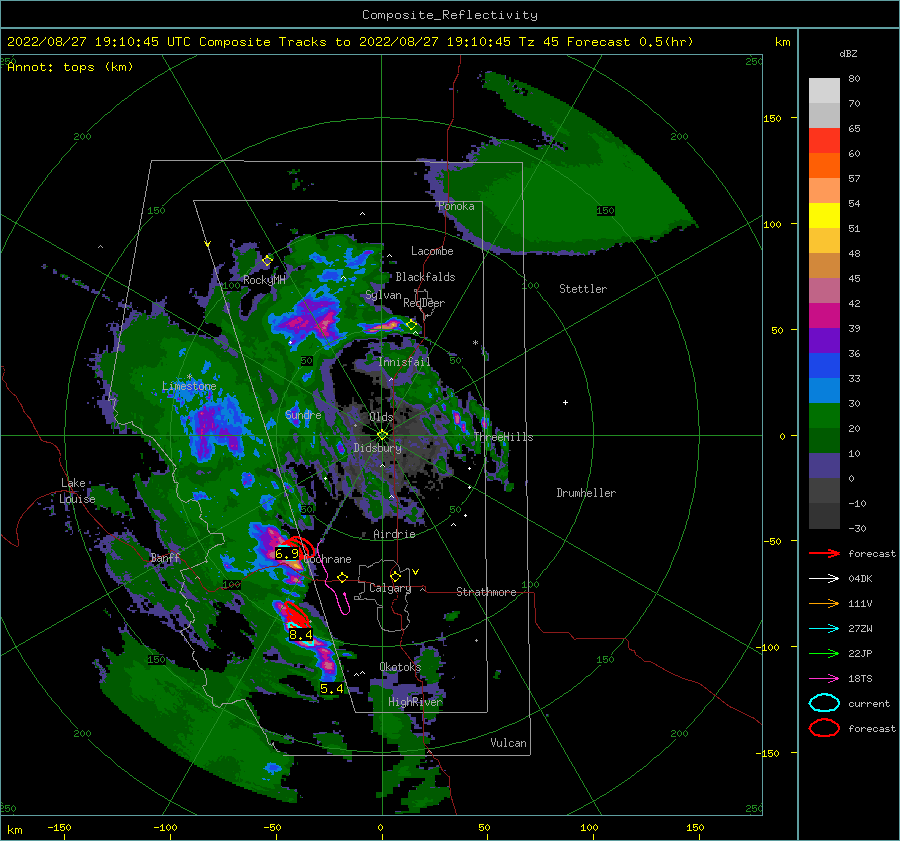Viewport: 900px width, 841px height.
Task: Click the orange 111V arrow legend icon
Action: (824, 603)
